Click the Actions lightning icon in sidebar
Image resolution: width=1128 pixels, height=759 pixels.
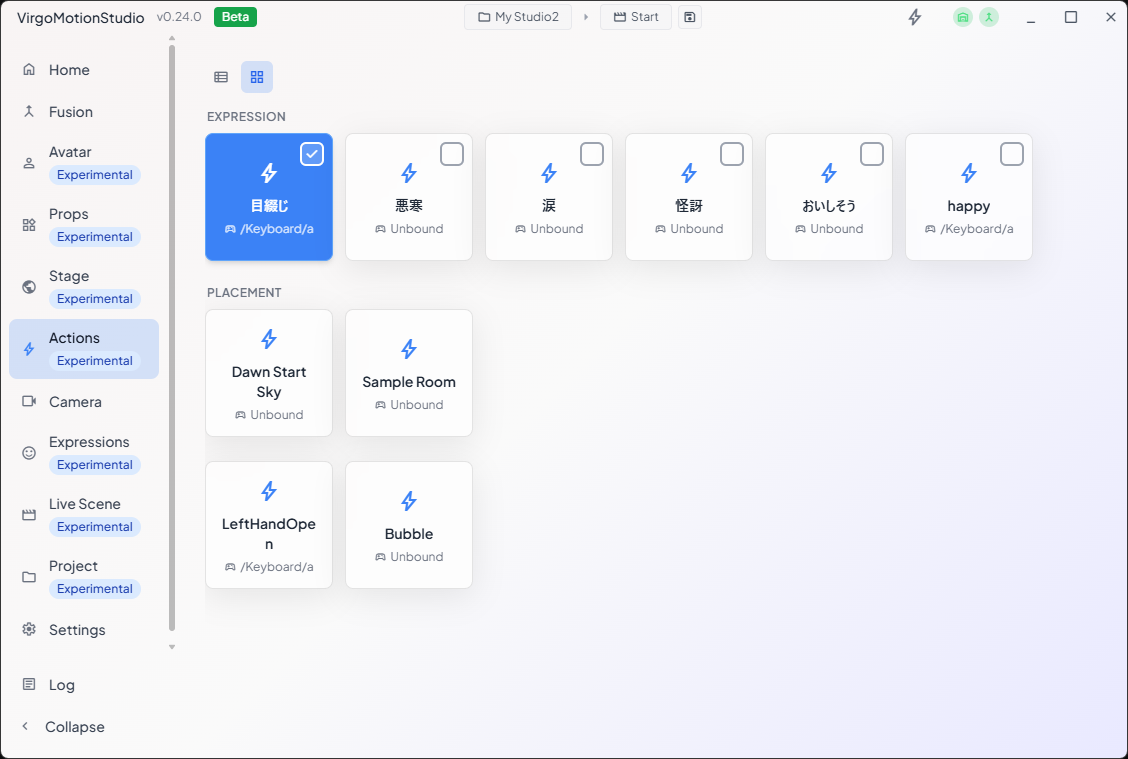29,349
